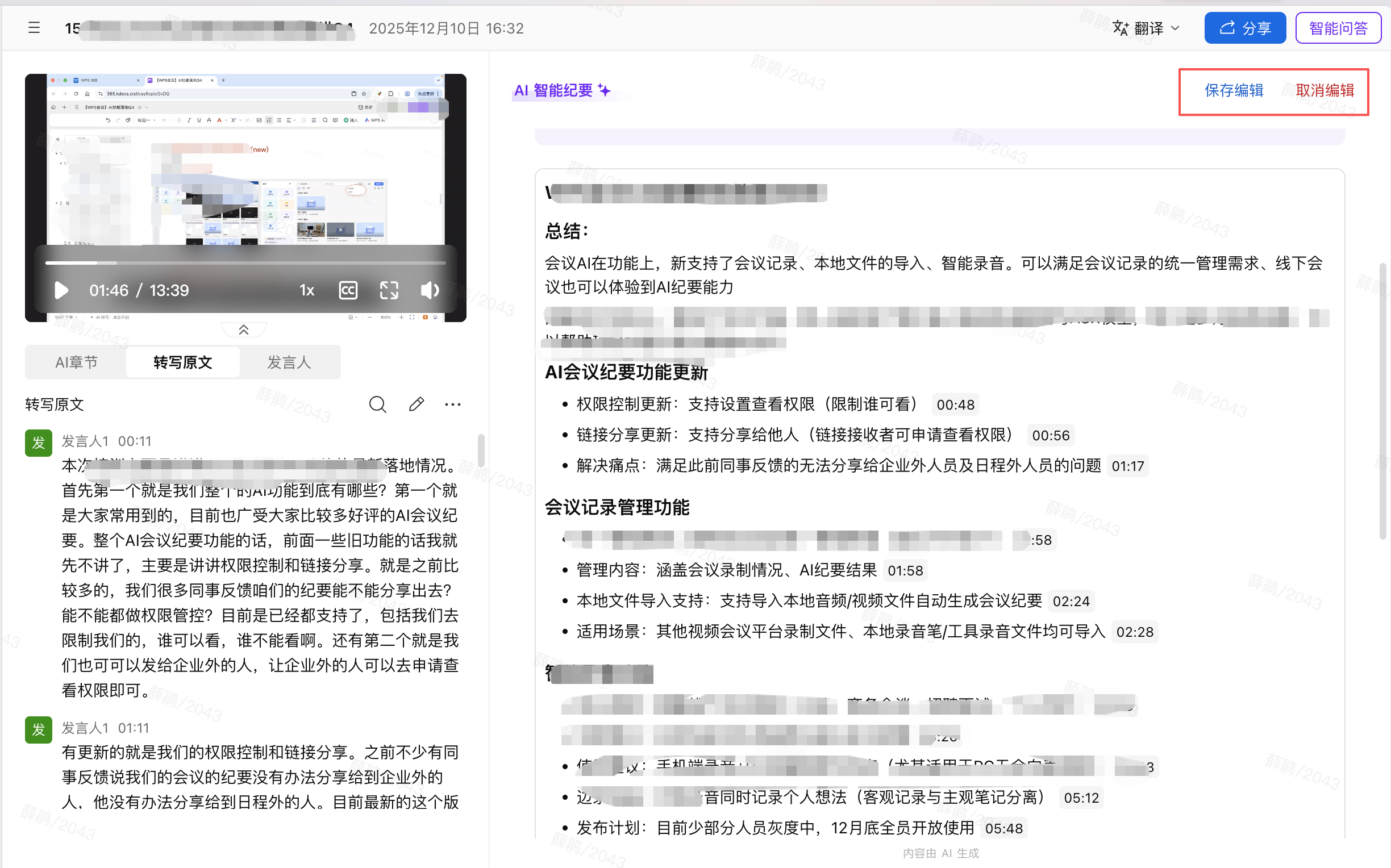Viewport: 1391px width, 868px height.
Task: Click the 发言人1 avatar at 00:11
Action: 39,443
